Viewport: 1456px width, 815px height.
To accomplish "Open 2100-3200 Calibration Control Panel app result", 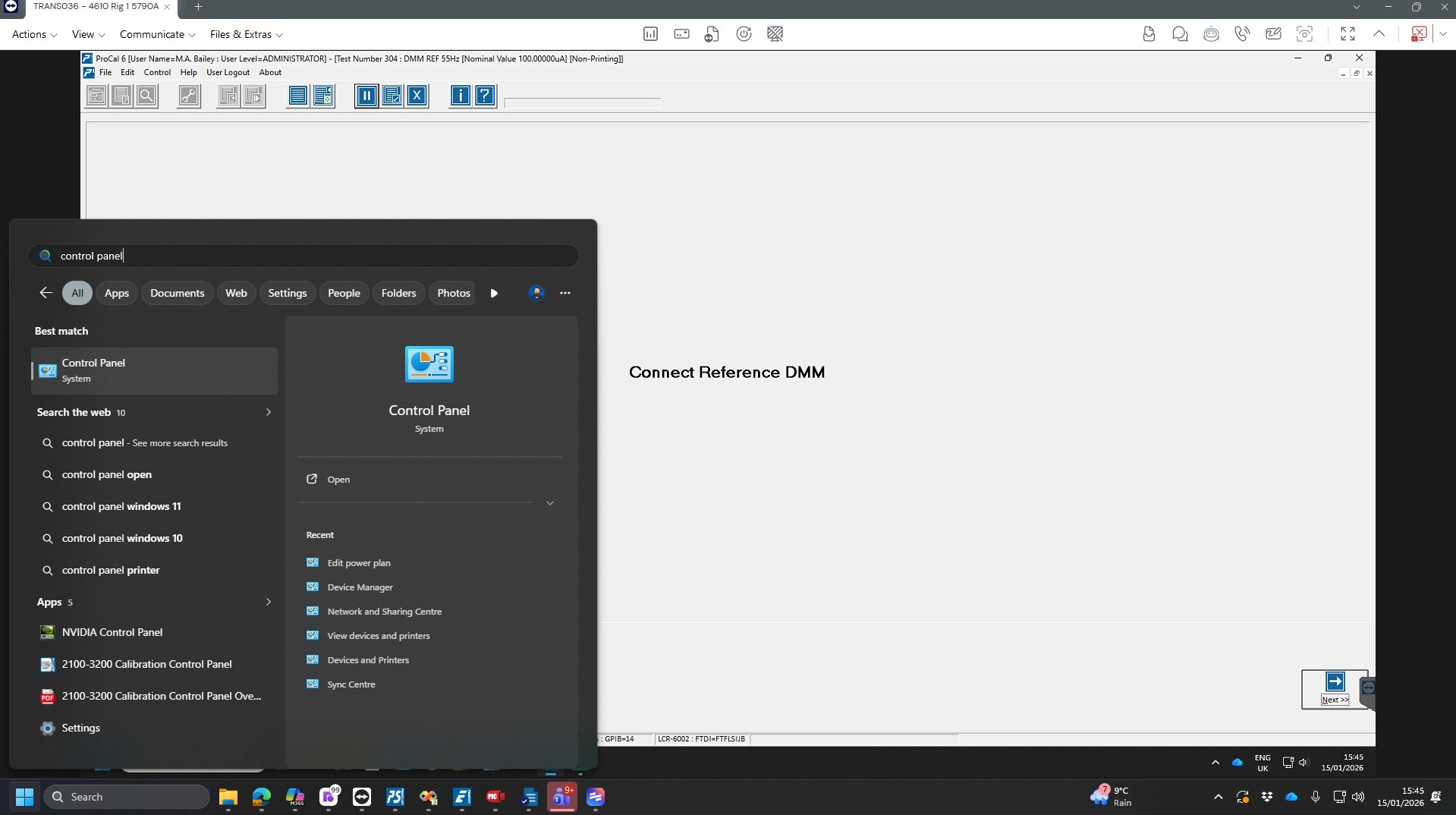I will coord(154,664).
